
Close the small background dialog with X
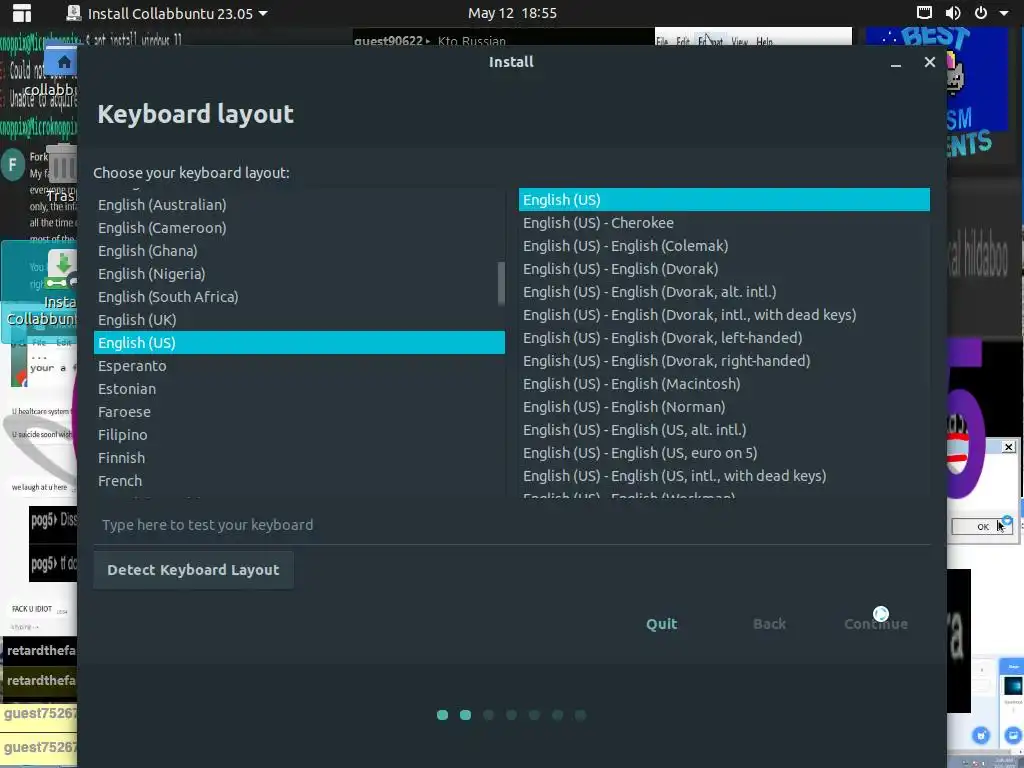point(1008,447)
